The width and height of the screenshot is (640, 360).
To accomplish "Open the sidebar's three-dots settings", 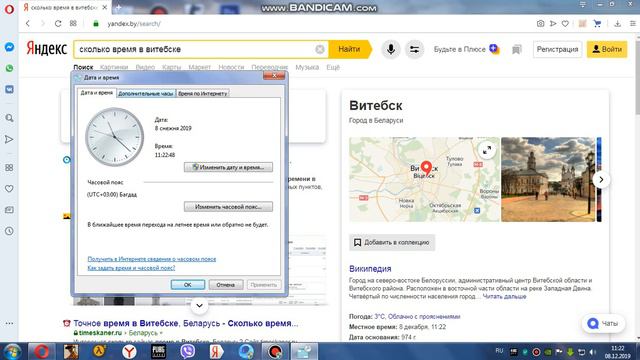I will coord(9,323).
